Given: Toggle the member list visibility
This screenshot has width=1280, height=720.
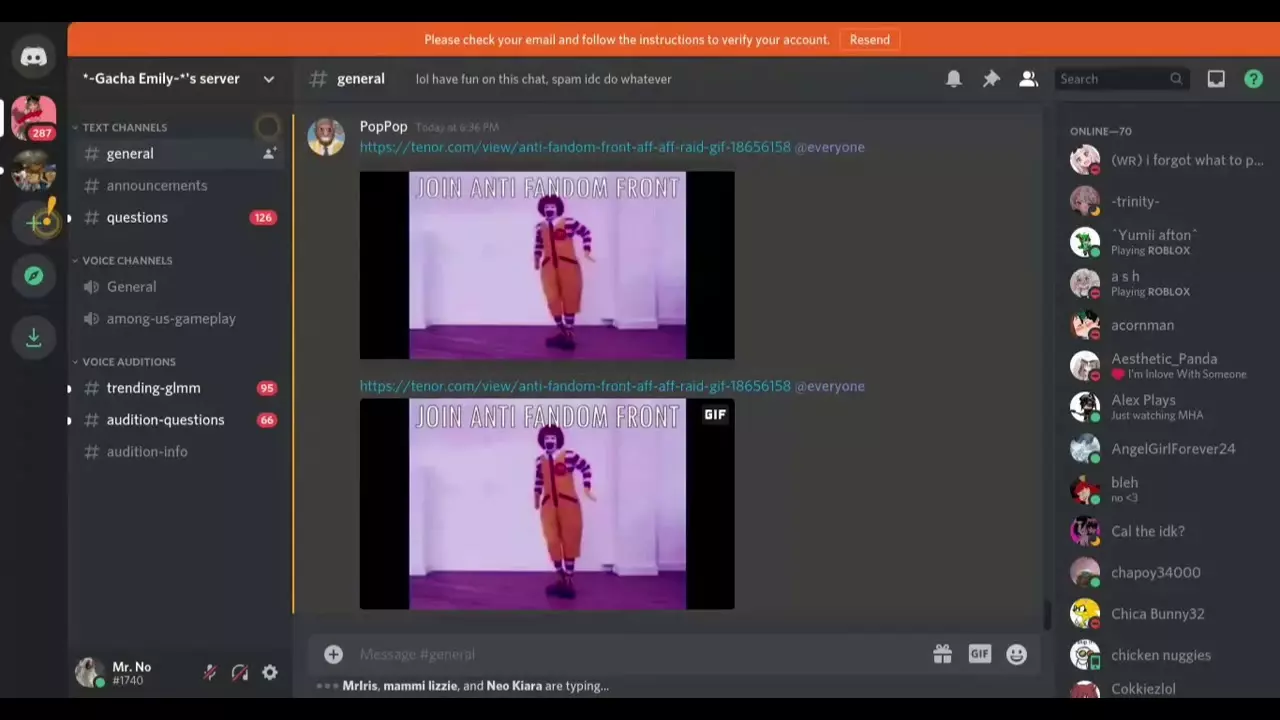Looking at the screenshot, I should tap(1028, 79).
